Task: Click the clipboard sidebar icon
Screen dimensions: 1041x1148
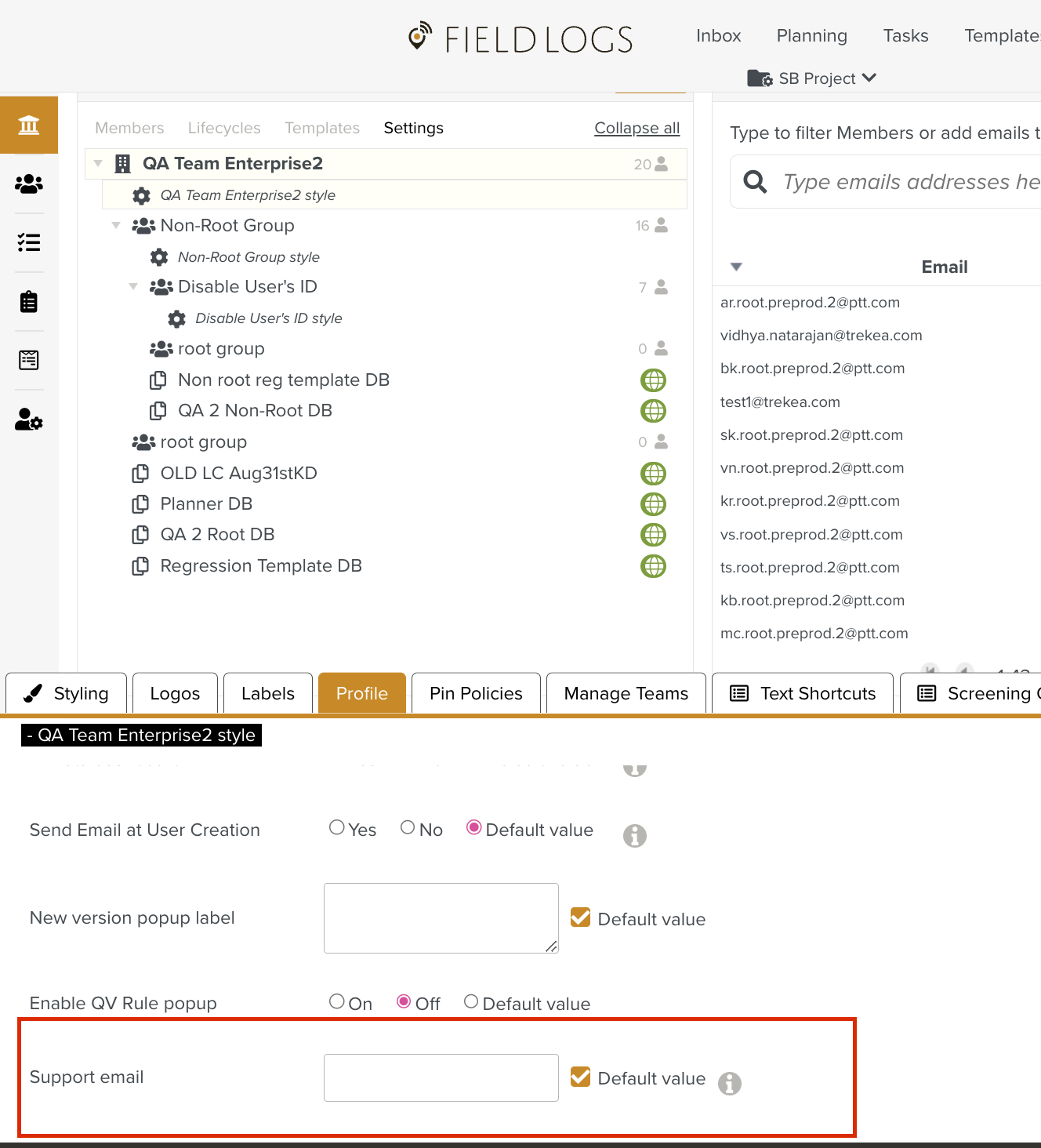Action: coord(29,302)
